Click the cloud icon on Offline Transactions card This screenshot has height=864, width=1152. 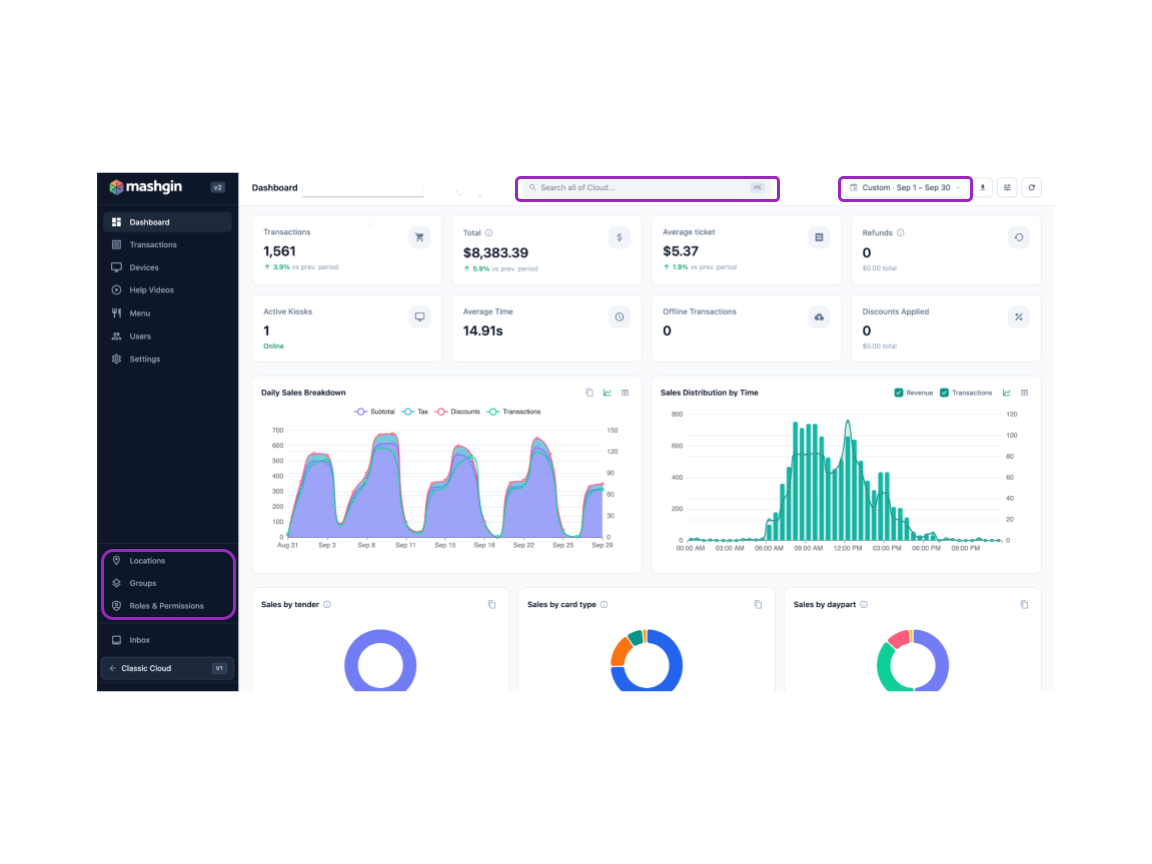pos(819,317)
